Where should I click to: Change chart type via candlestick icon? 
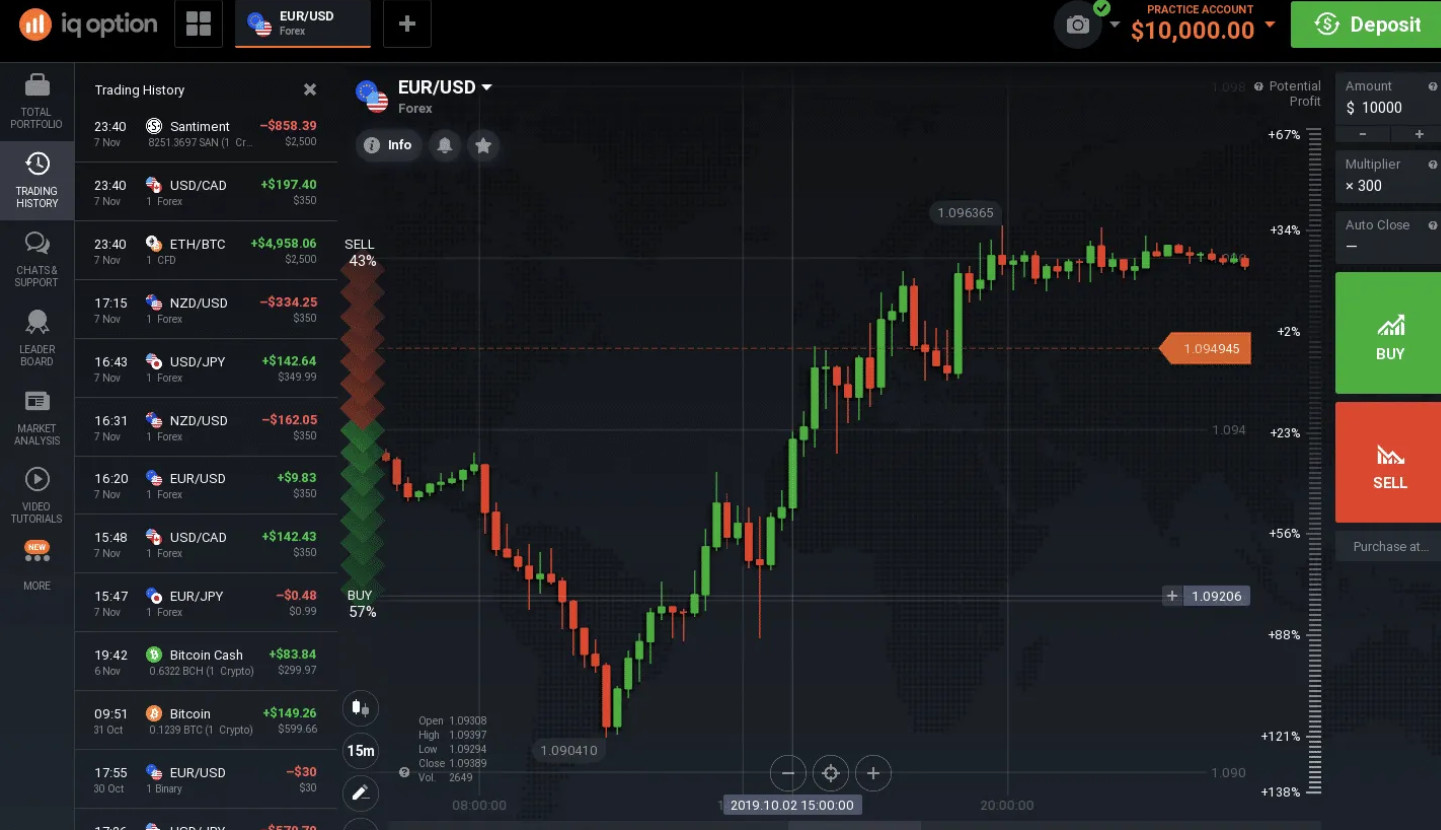pos(361,709)
